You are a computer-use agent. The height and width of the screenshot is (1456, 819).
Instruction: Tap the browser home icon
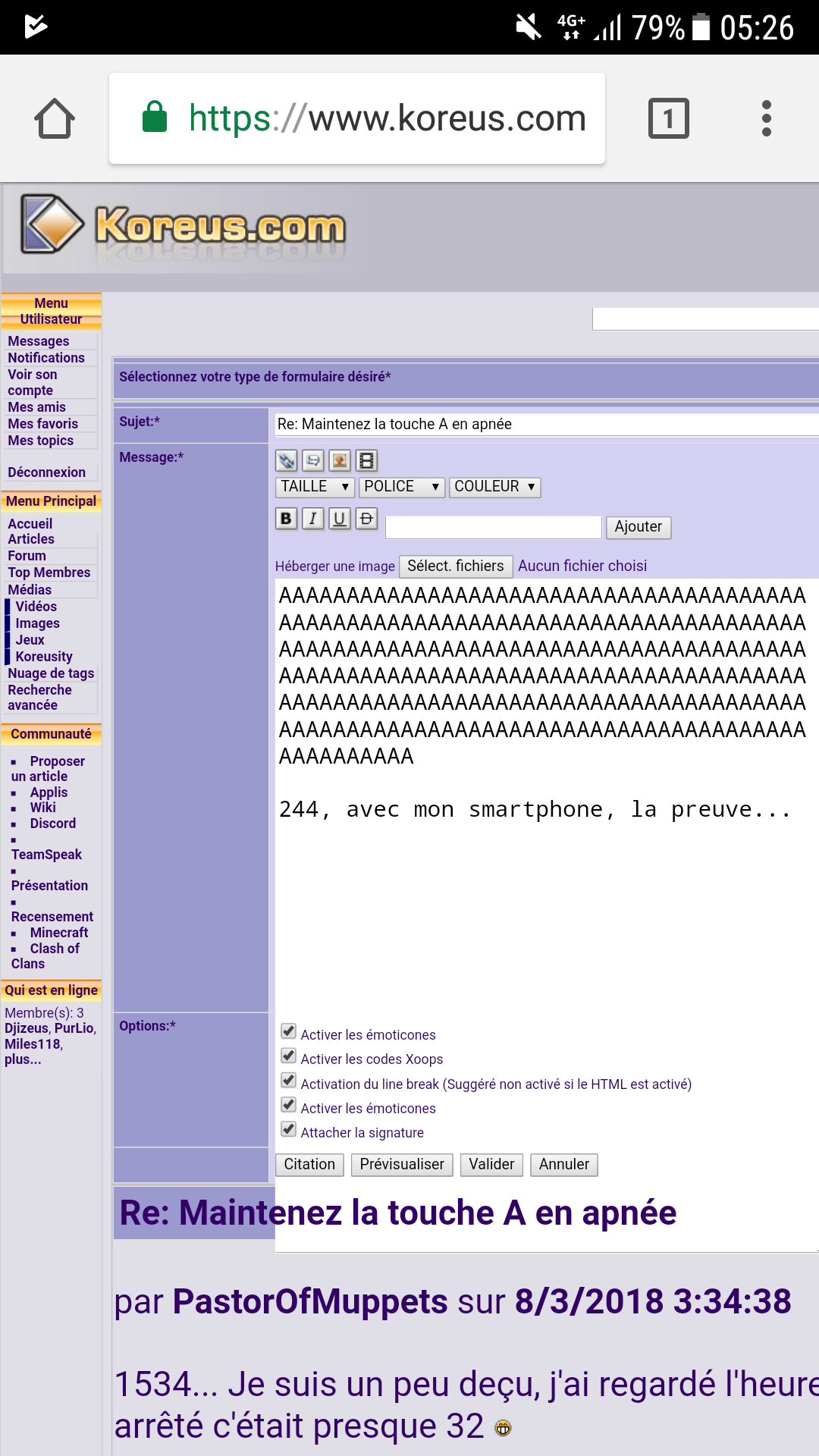(55, 119)
